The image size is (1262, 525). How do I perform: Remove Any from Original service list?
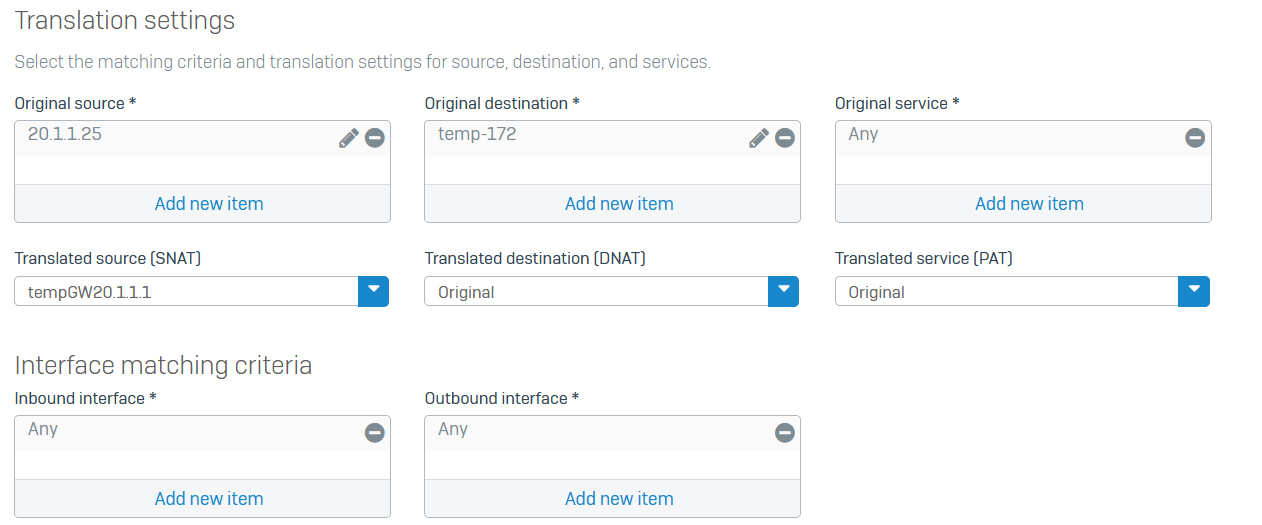pyautogui.click(x=1195, y=138)
